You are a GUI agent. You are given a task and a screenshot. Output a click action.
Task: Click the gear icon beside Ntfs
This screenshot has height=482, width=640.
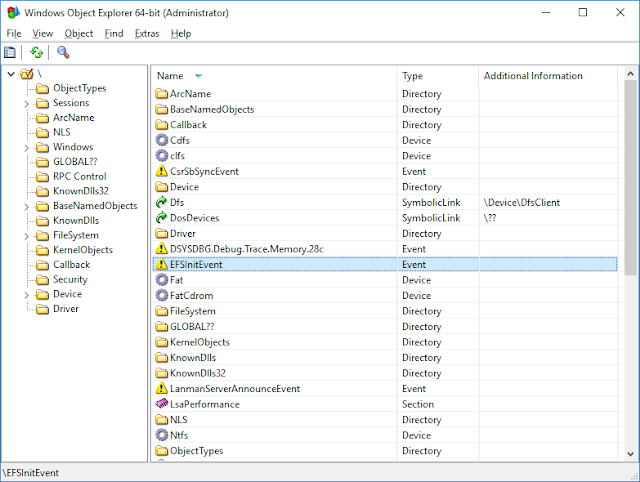(162, 435)
